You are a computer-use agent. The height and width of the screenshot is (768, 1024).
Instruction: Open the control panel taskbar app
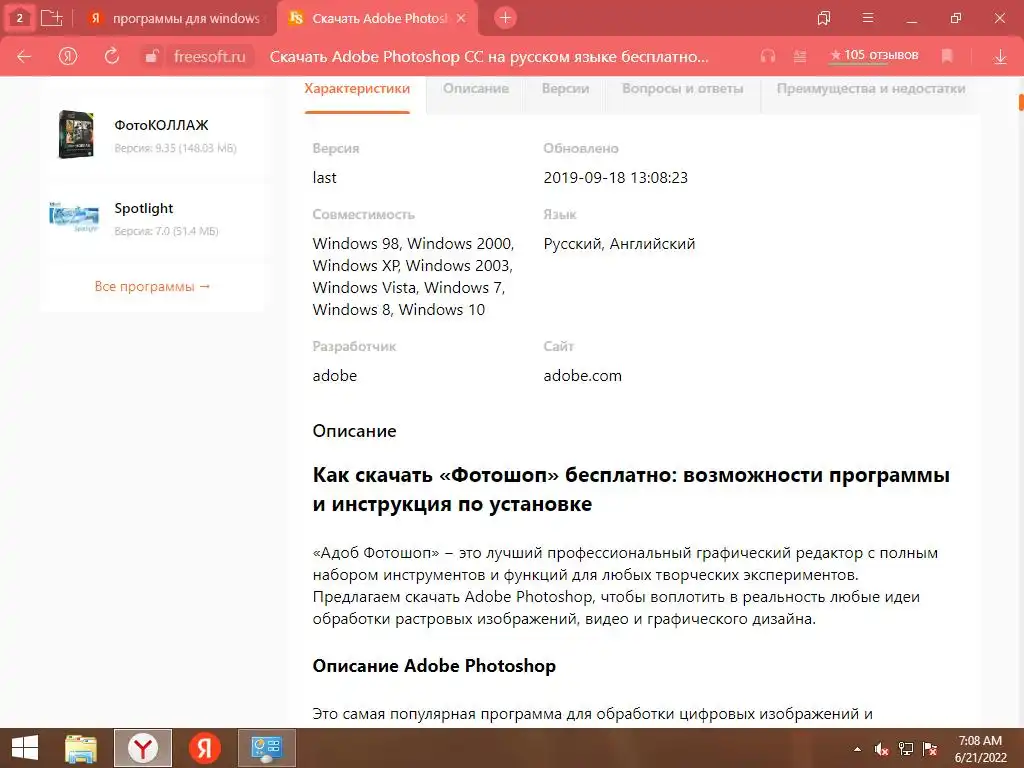tap(266, 748)
